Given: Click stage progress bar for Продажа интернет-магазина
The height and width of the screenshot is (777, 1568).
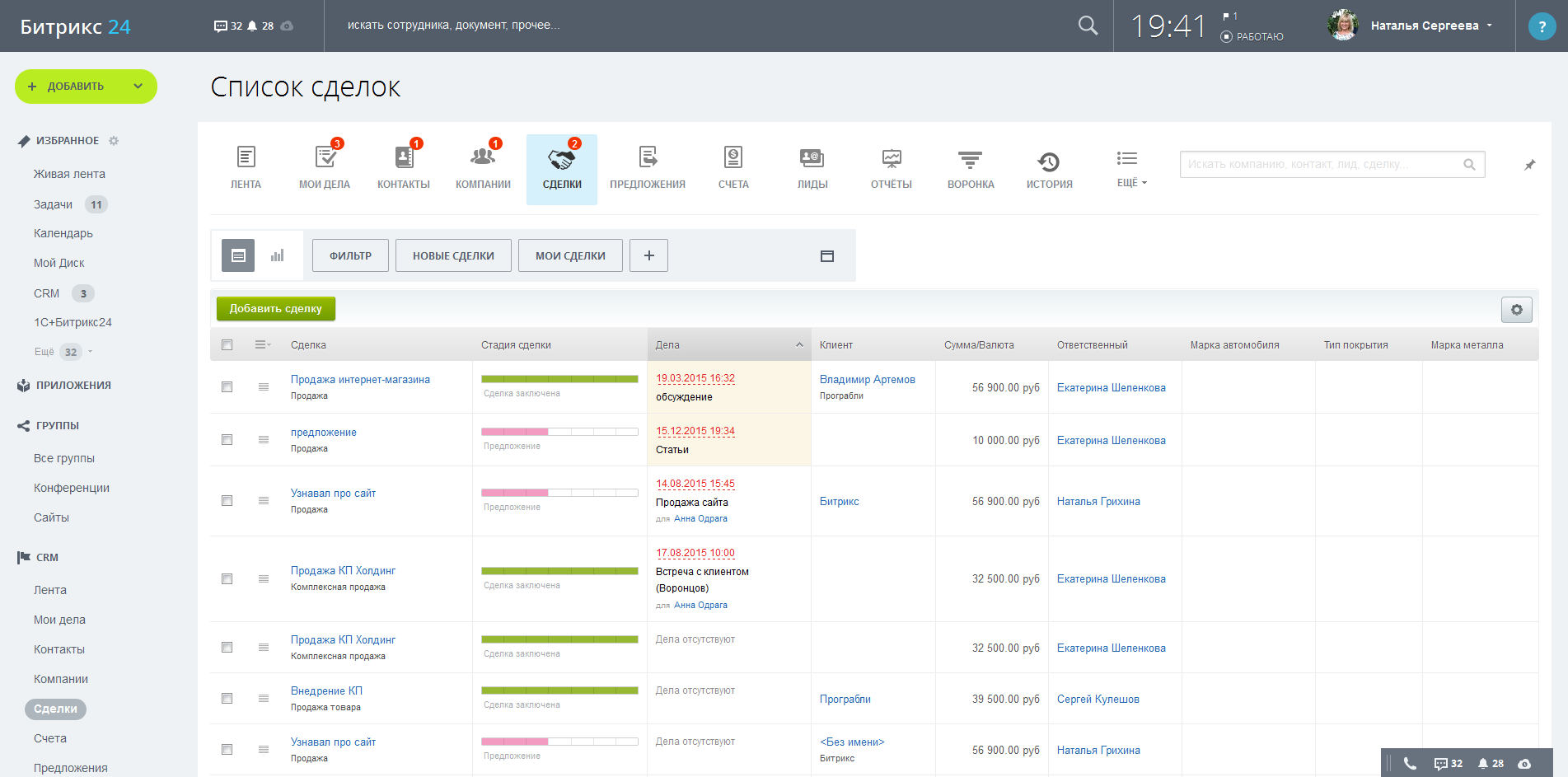Looking at the screenshot, I should pos(559,379).
